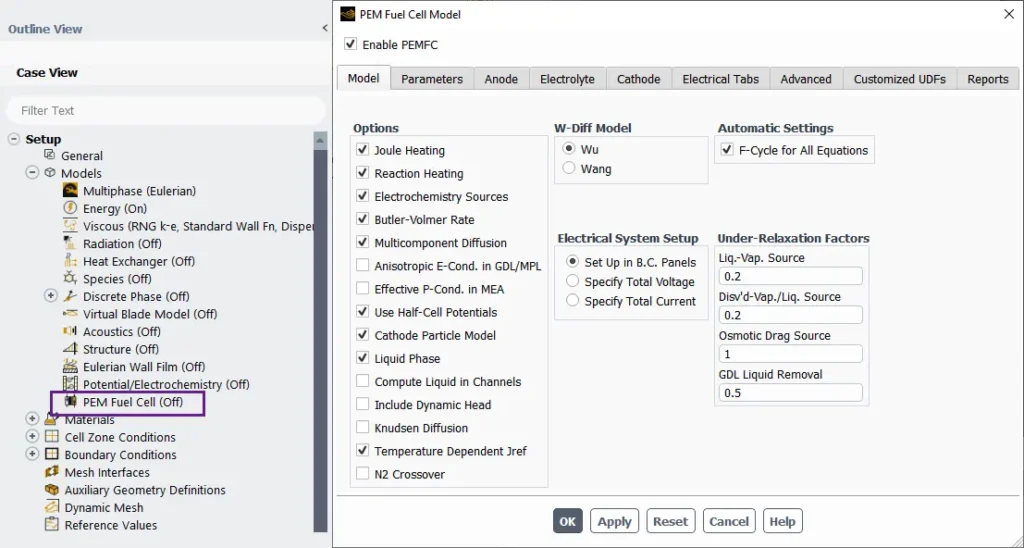Image resolution: width=1024 pixels, height=548 pixels.
Task: Open the Customized UDFs tab
Action: [899, 78]
